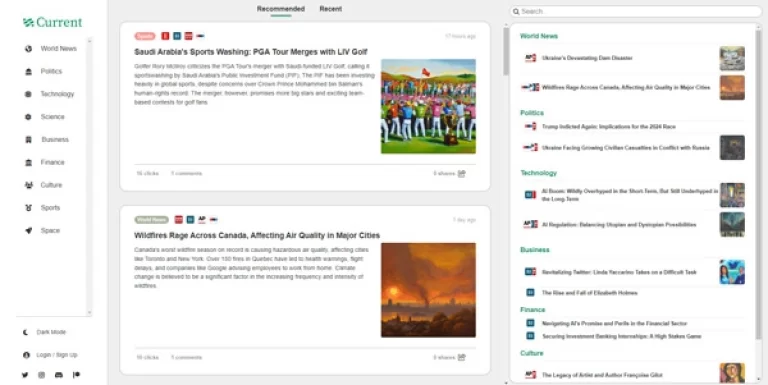Open the Patreon social icon
The width and height of the screenshot is (768, 385).
[x=76, y=375]
